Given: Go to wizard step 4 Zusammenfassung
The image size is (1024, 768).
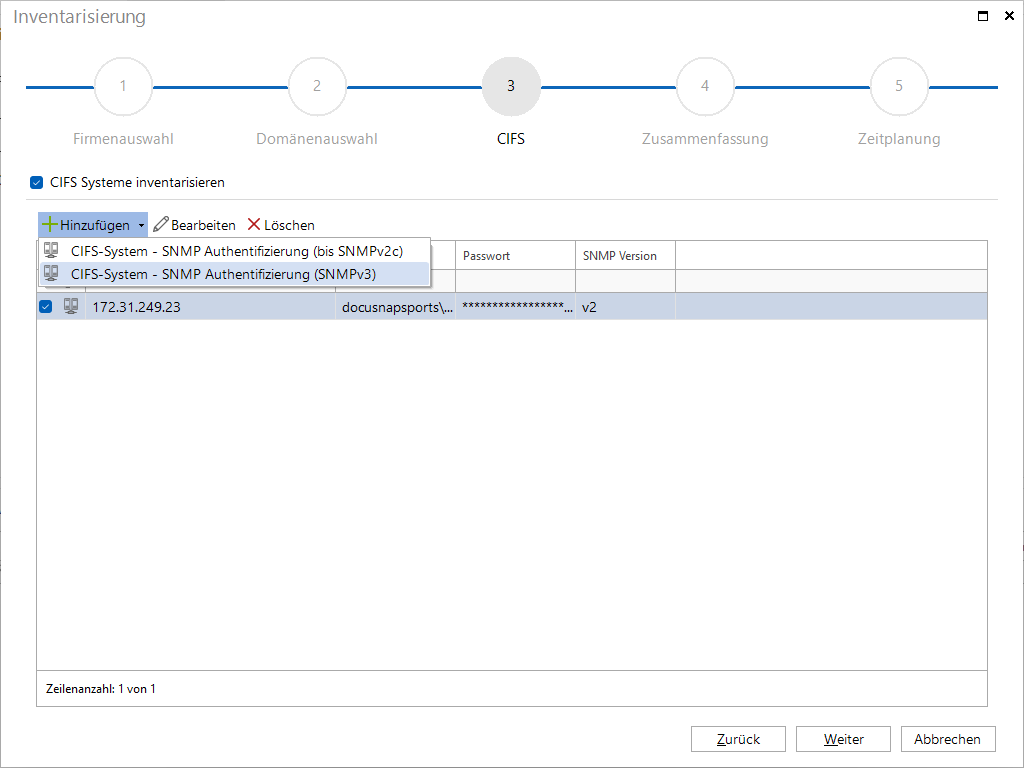Looking at the screenshot, I should tap(705, 86).
